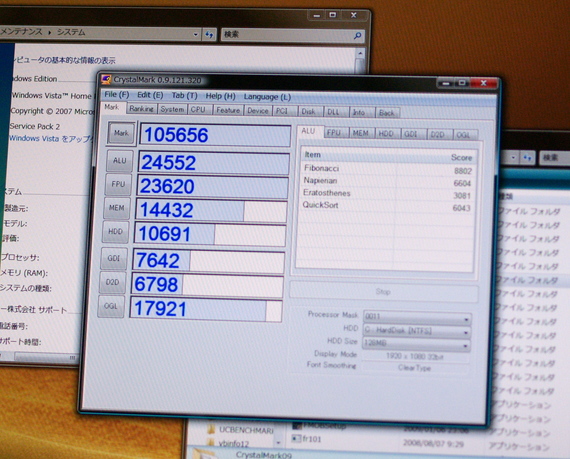Click the CrystalMark title bar app icon
This screenshot has width=570, height=459.
(106, 80)
